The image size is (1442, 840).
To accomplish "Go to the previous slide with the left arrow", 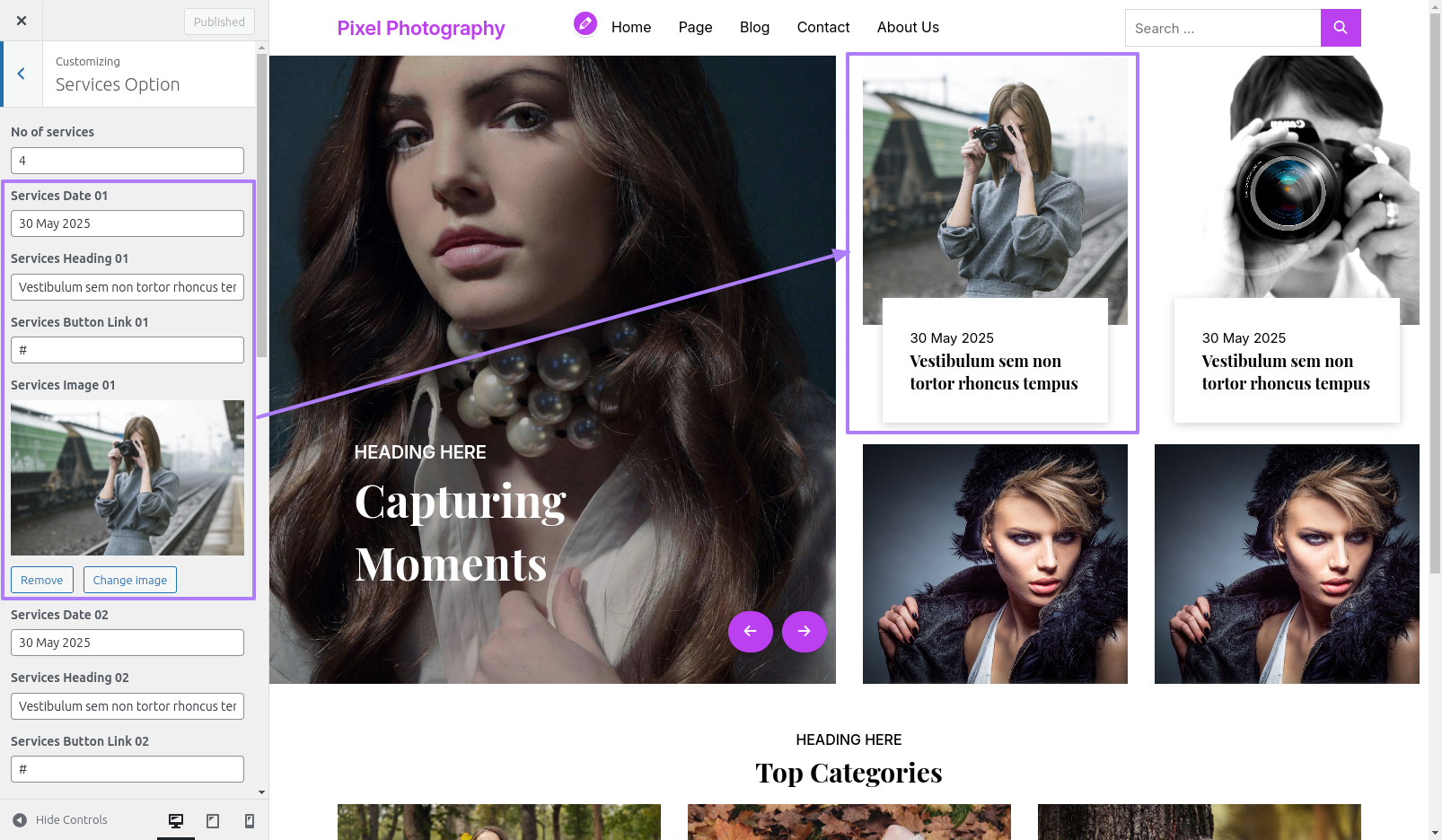I will tap(751, 631).
